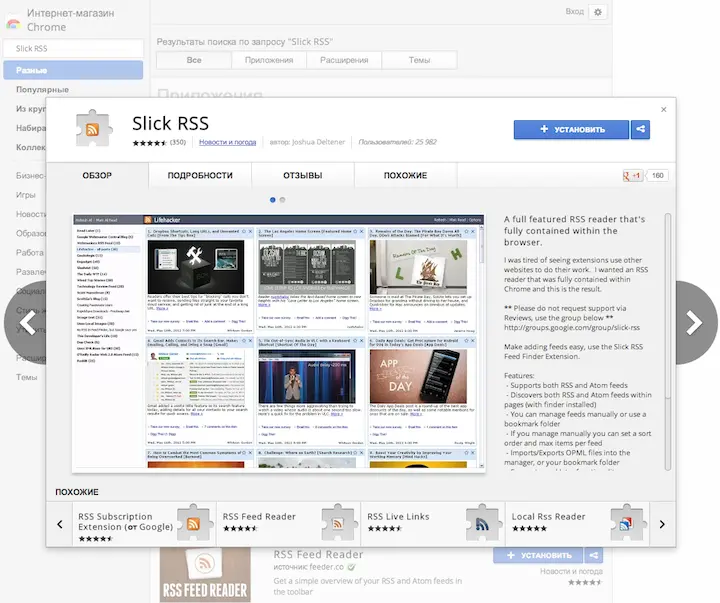Install Slick RSS with Установить button
Image resolution: width=720 pixels, height=603 pixels.
click(x=571, y=130)
